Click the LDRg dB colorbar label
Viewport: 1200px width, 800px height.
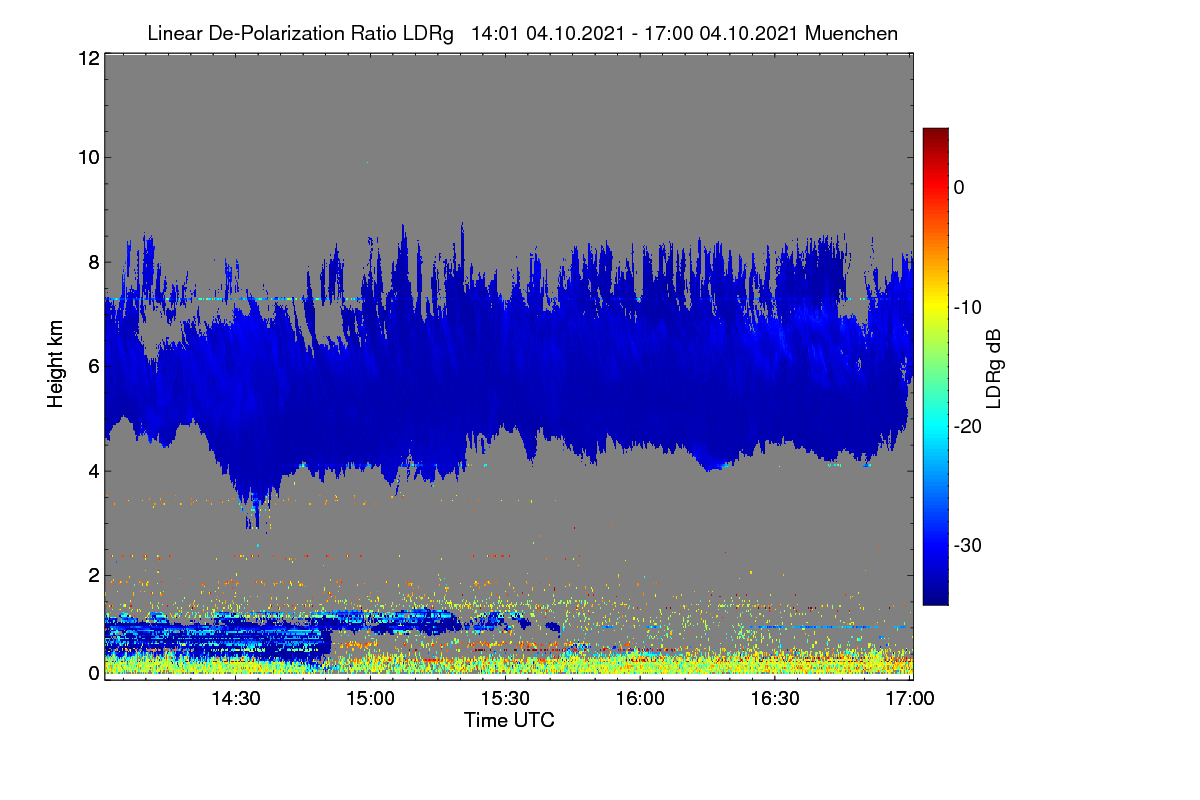pos(994,366)
